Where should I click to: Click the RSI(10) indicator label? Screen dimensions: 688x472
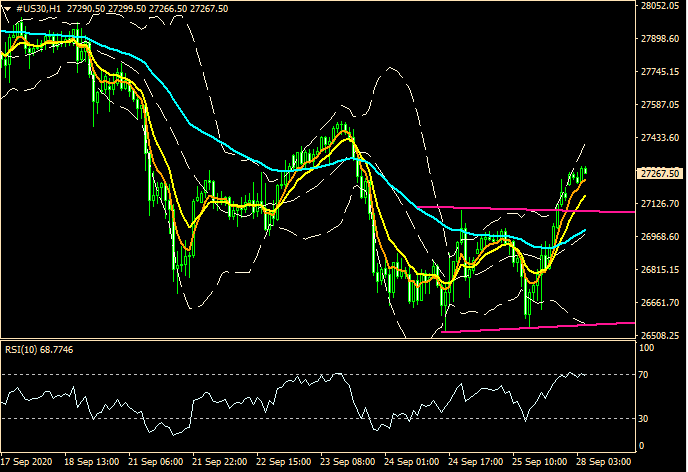[32, 348]
